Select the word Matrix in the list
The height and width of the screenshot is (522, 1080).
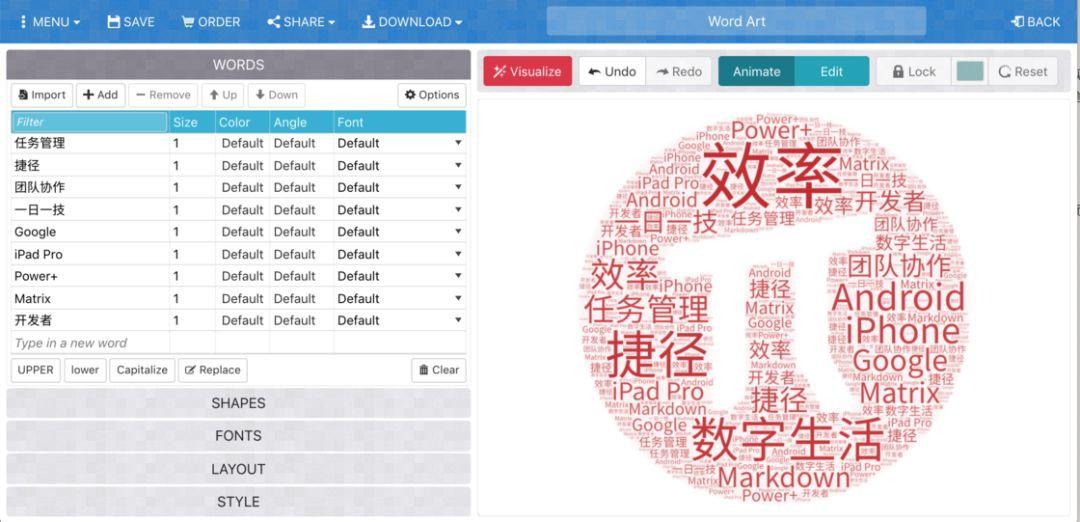(x=32, y=298)
